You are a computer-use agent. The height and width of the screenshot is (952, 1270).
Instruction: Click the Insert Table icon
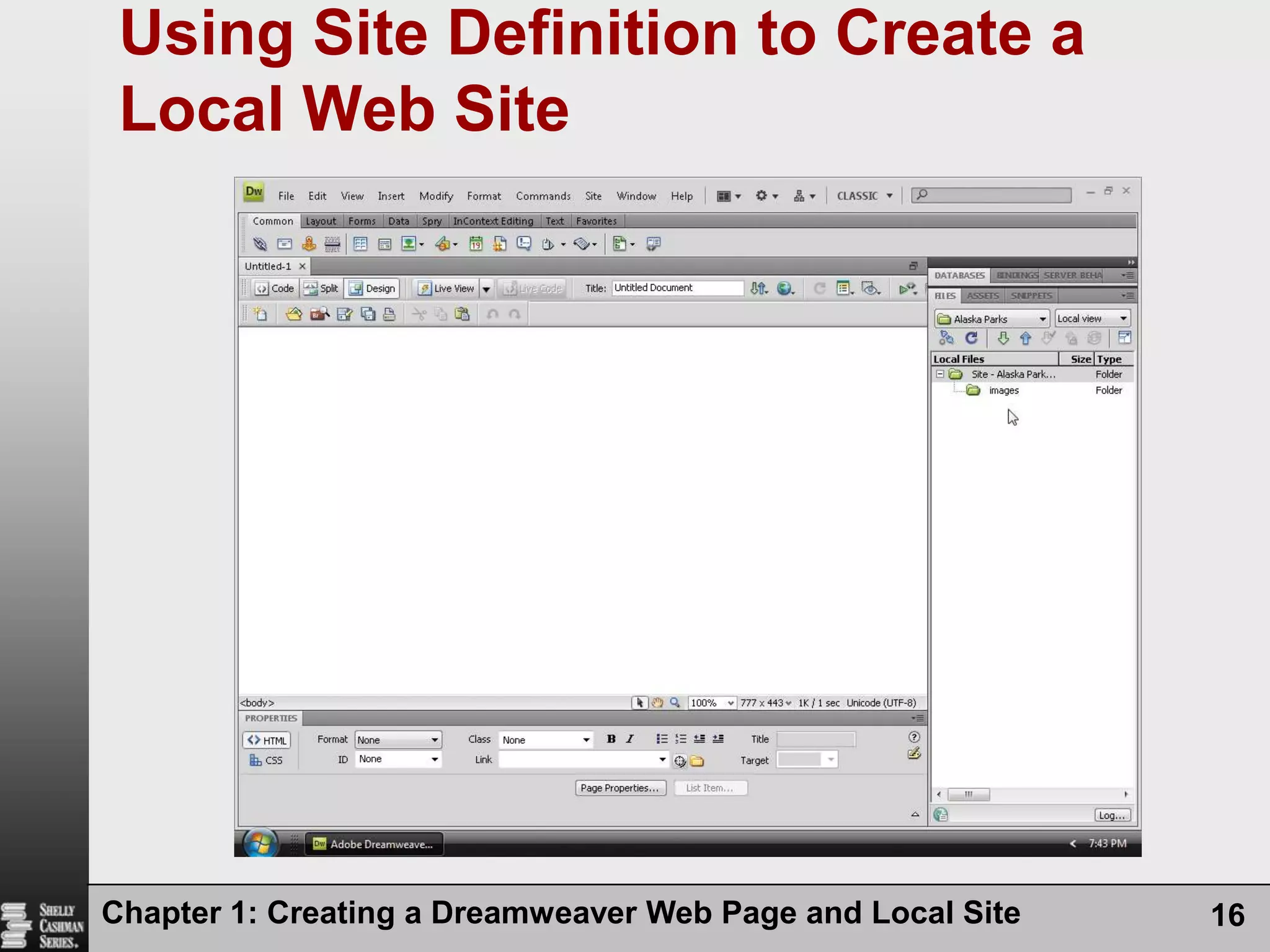point(360,244)
